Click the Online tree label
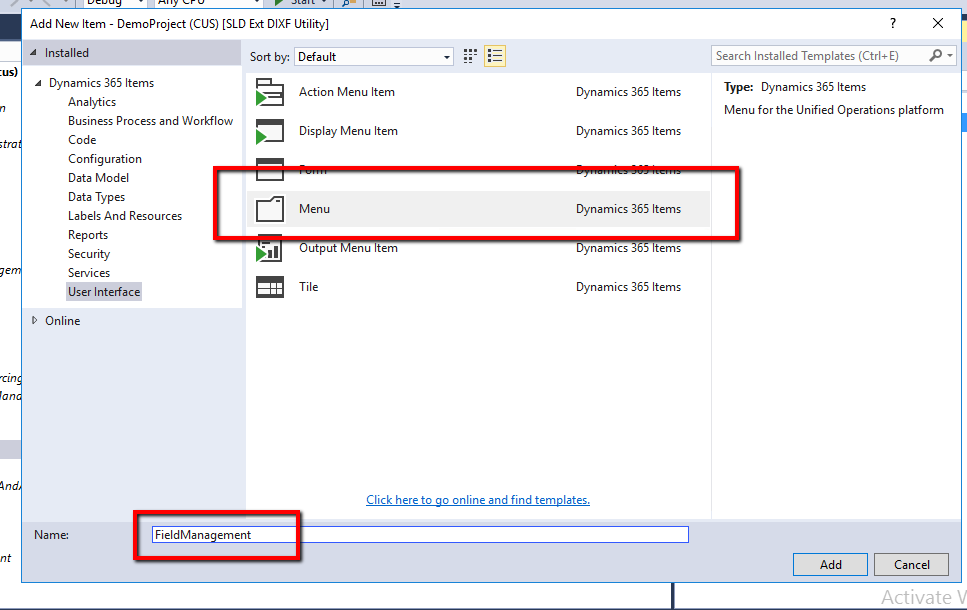 pos(62,321)
